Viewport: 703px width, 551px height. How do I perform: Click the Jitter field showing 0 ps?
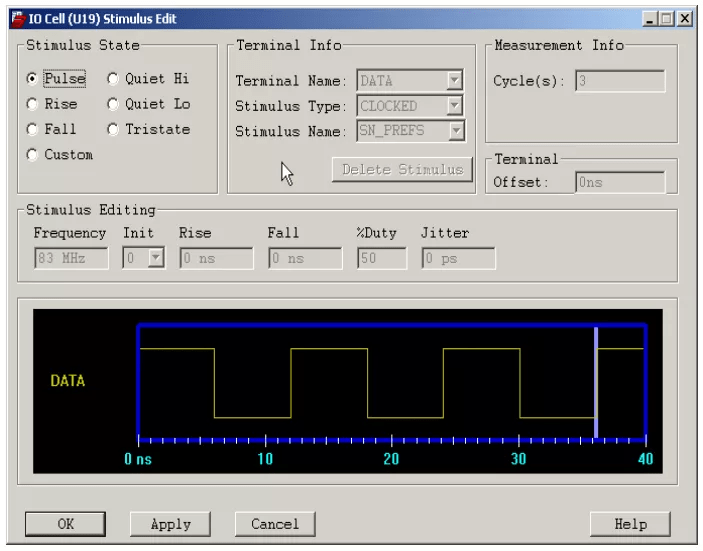click(x=458, y=258)
